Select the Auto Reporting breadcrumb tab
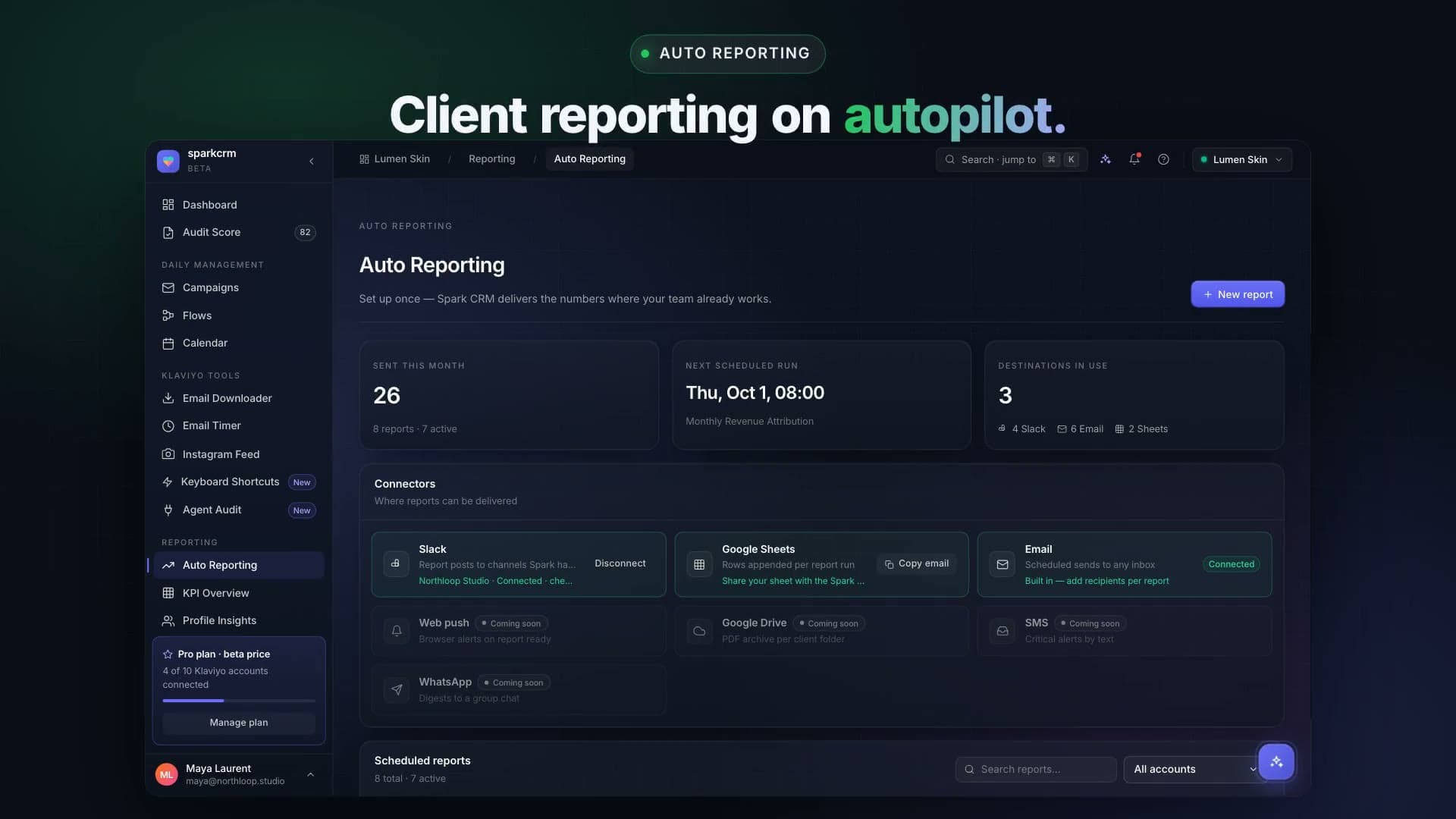1456x819 pixels. (x=589, y=158)
